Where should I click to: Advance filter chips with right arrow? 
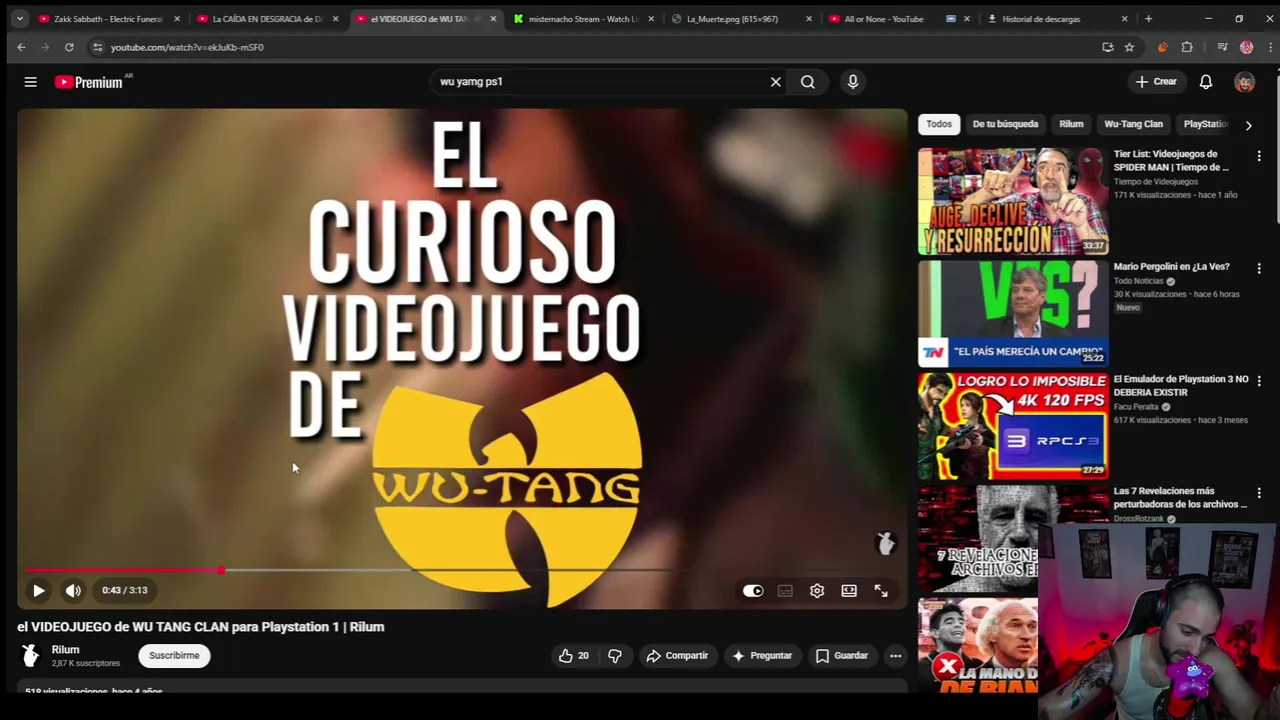(x=1248, y=125)
